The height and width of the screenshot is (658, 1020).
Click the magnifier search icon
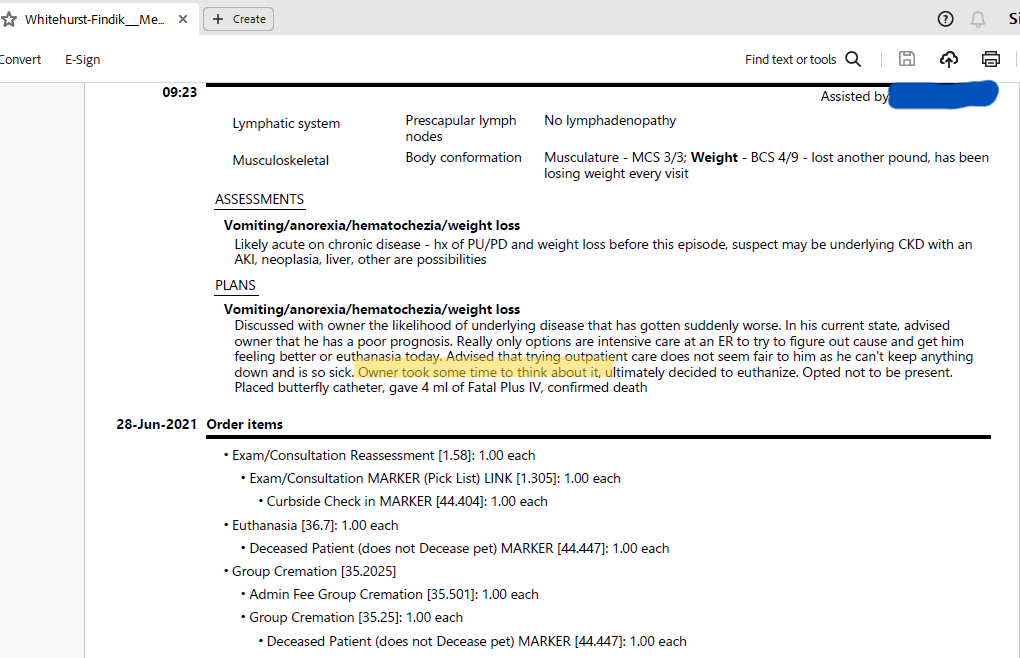pos(853,59)
